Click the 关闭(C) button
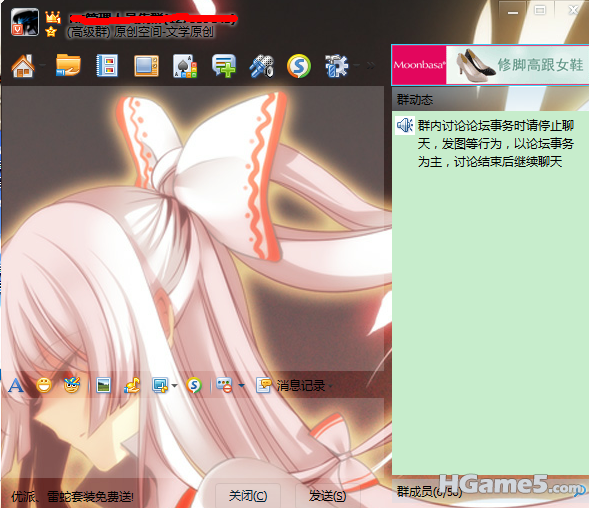 click(x=248, y=496)
